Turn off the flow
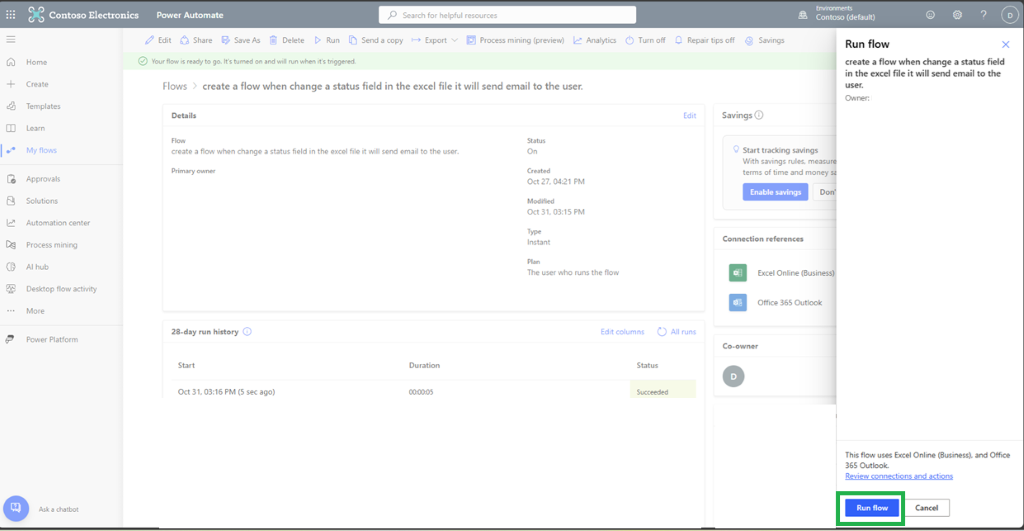1024x531 pixels. point(645,40)
